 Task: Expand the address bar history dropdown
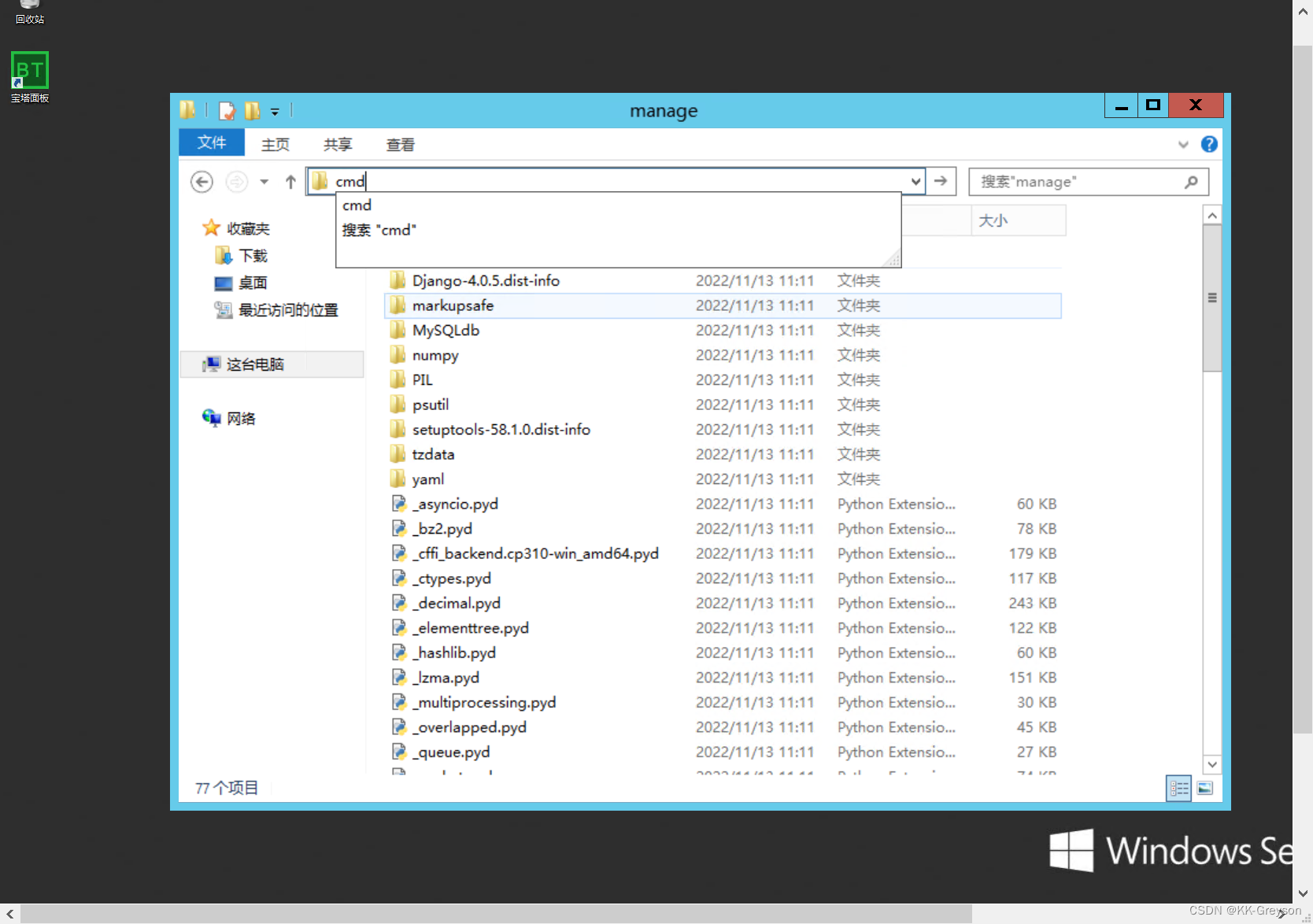point(915,182)
